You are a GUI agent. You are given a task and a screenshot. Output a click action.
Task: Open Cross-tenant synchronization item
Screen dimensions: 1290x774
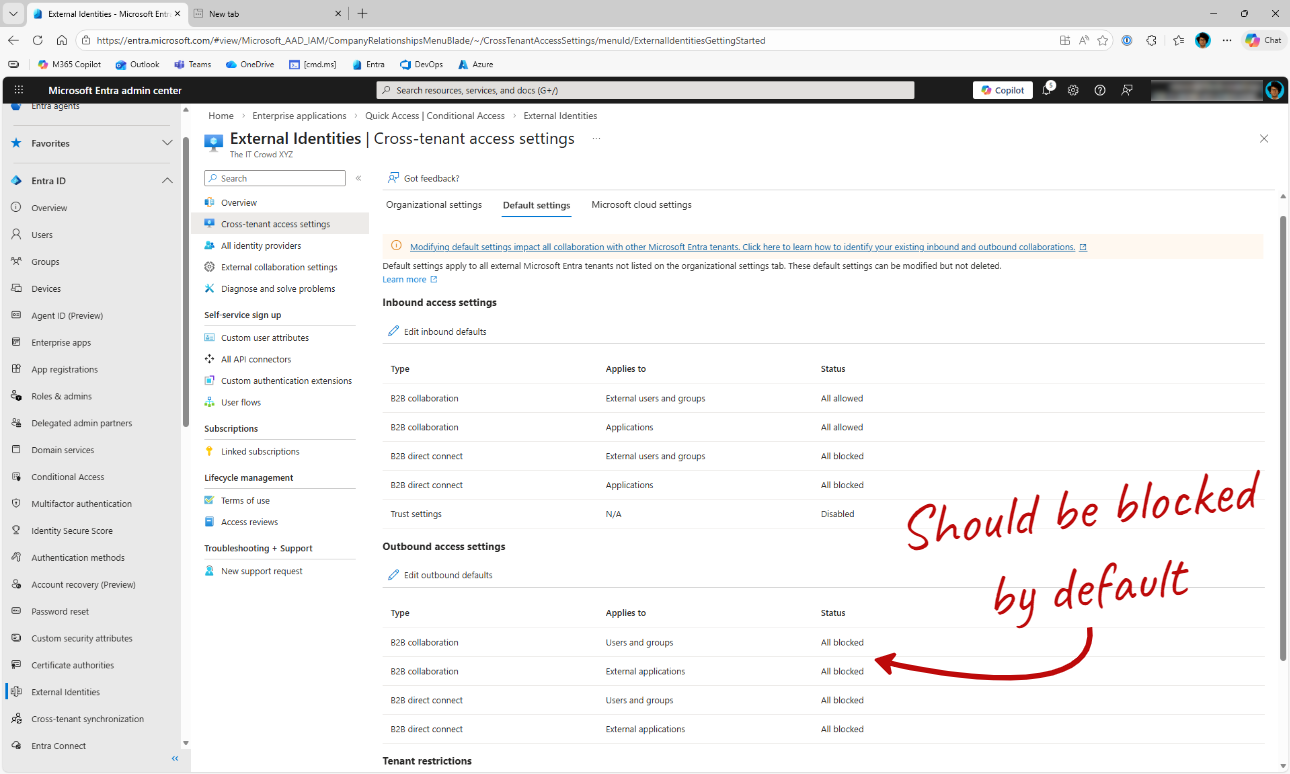pyautogui.click(x=87, y=719)
